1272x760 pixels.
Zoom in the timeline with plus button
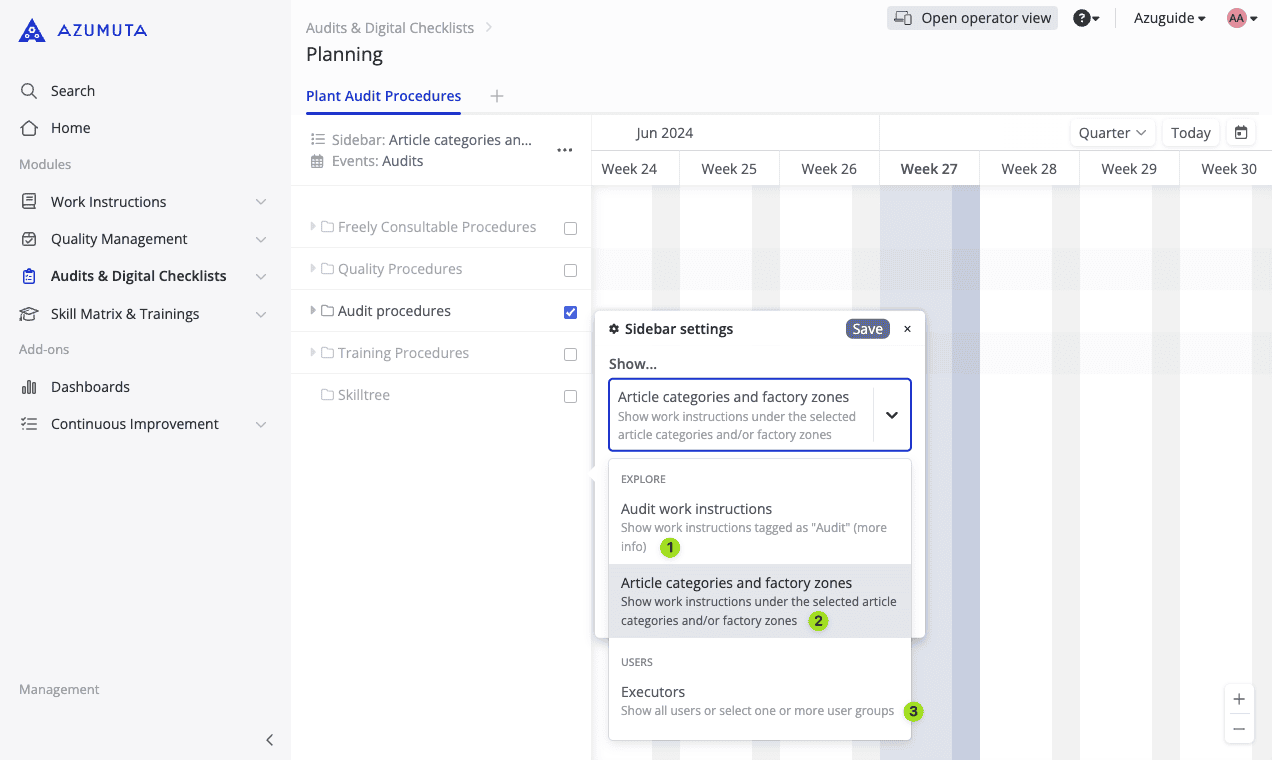click(1239, 699)
